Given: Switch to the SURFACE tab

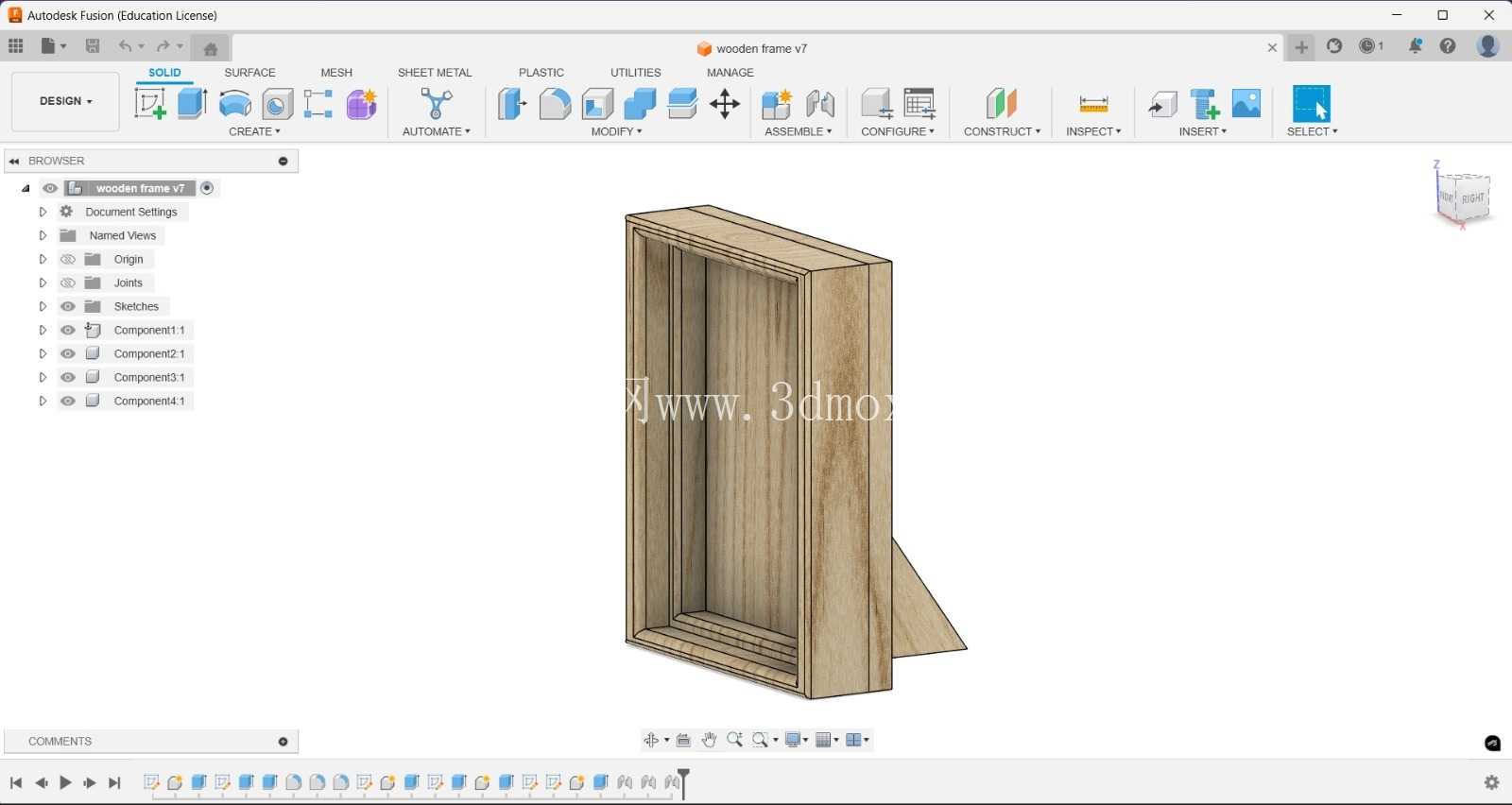Looking at the screenshot, I should (x=249, y=73).
